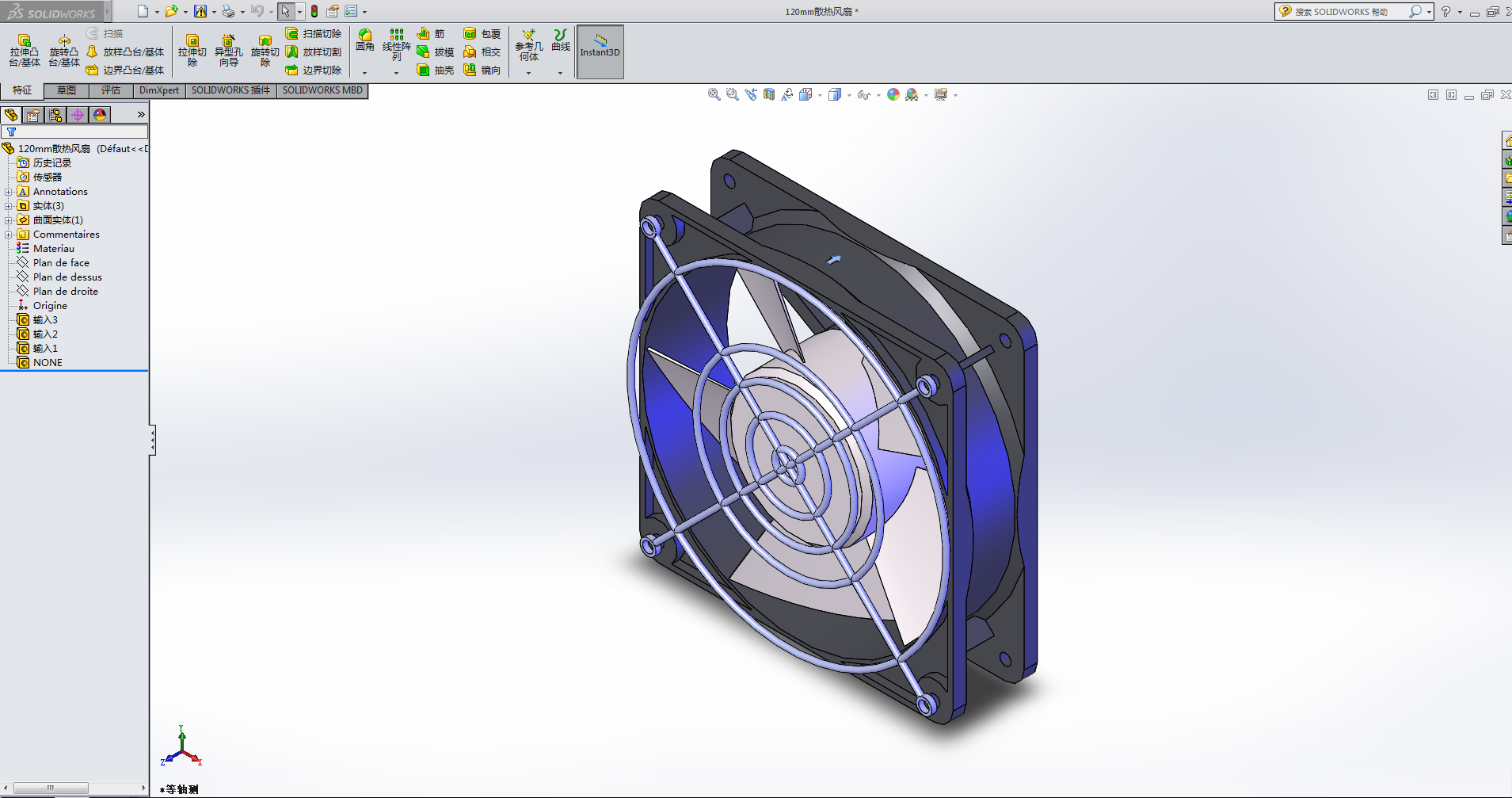Click the feature tree horizontal scrollbar
Image resolution: width=1512 pixels, height=798 pixels.
coord(75,788)
